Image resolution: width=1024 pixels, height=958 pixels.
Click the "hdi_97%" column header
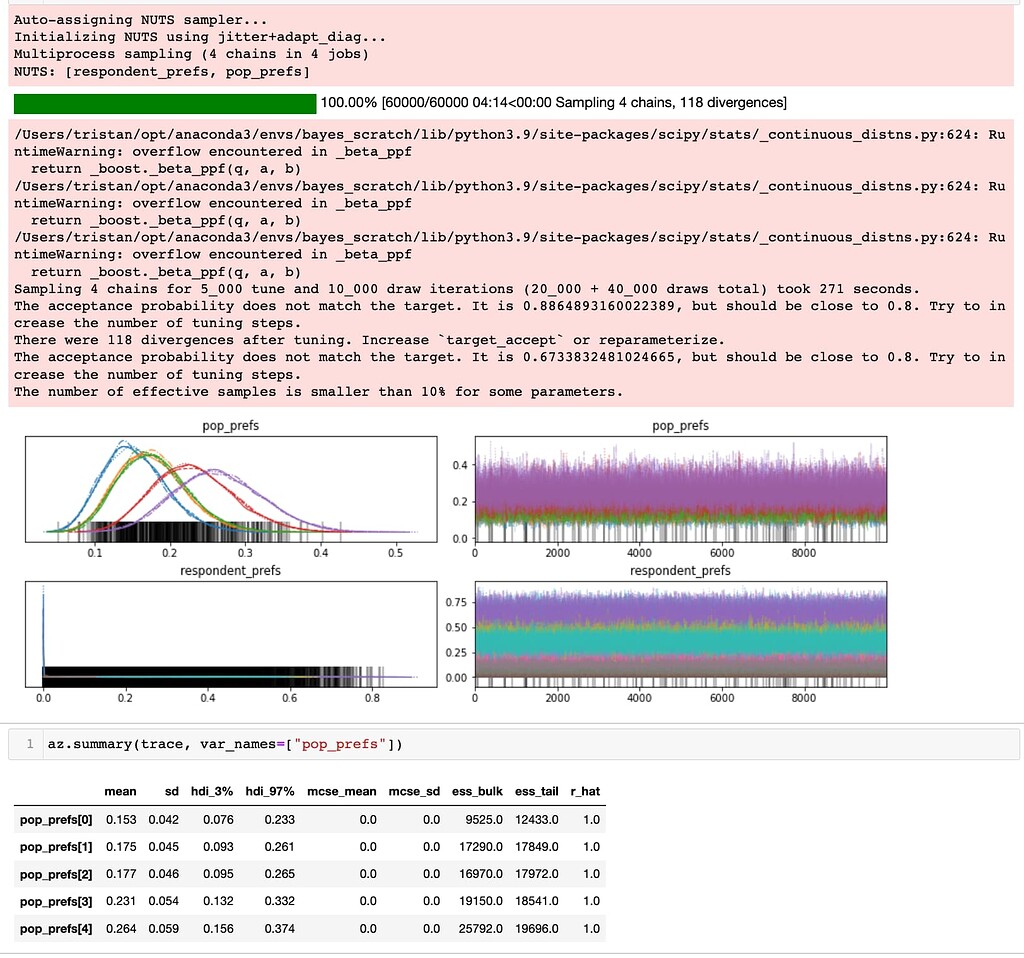pos(270,791)
